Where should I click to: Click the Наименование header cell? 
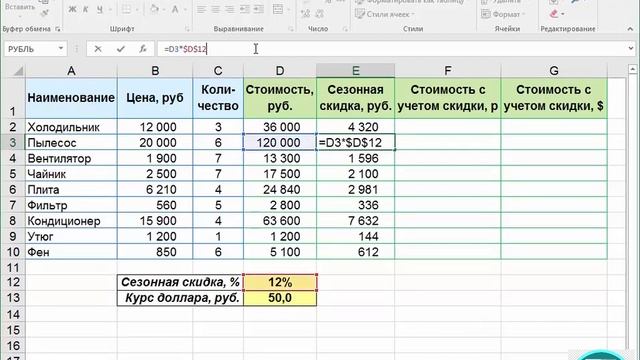point(71,98)
